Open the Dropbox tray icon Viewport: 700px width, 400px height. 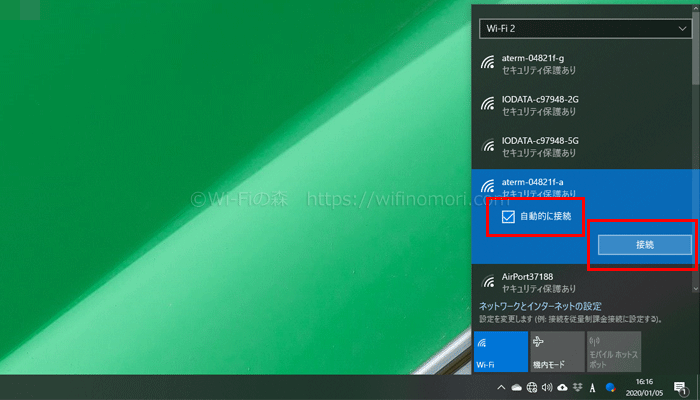click(x=578, y=387)
